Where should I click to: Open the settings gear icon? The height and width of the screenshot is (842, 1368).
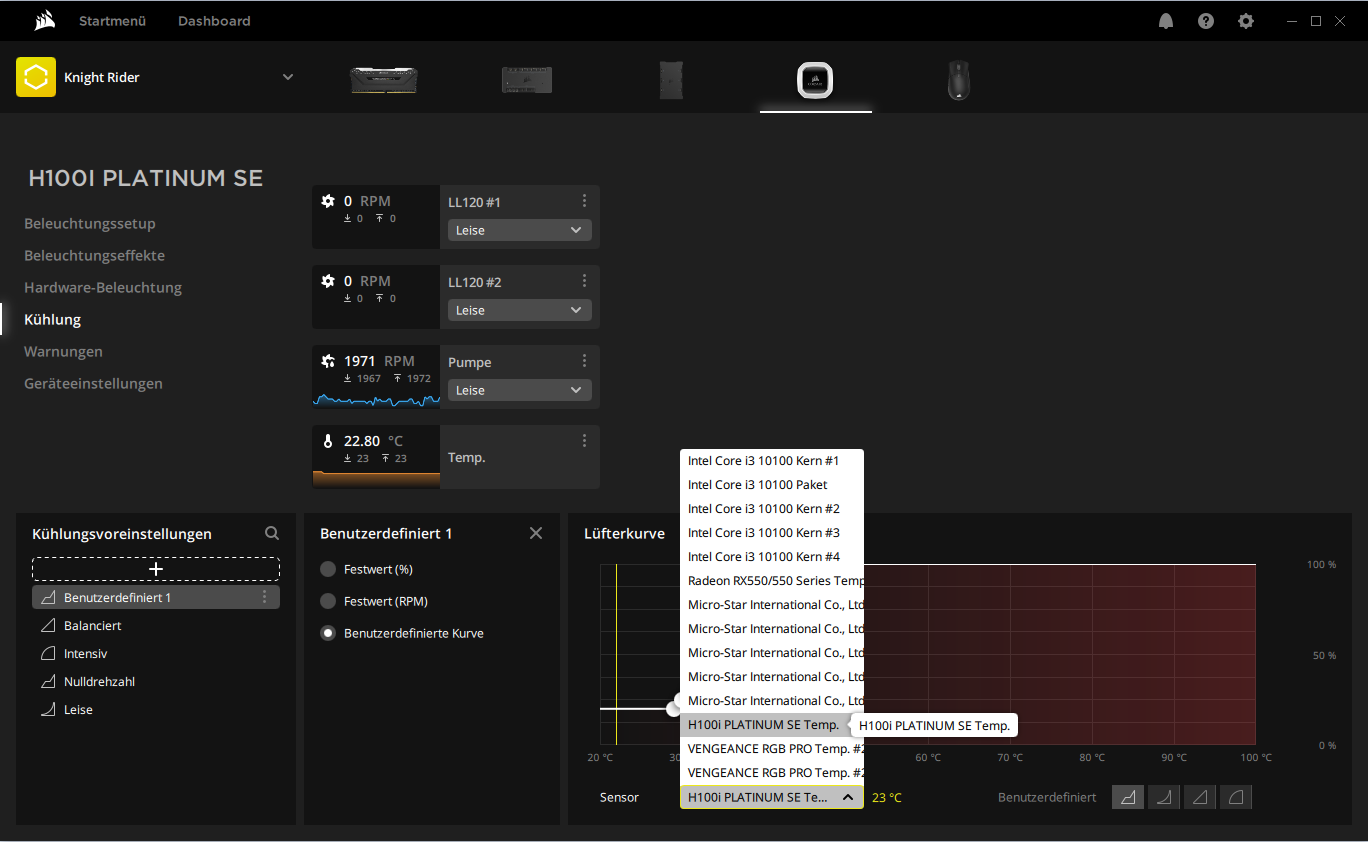pyautogui.click(x=1246, y=21)
